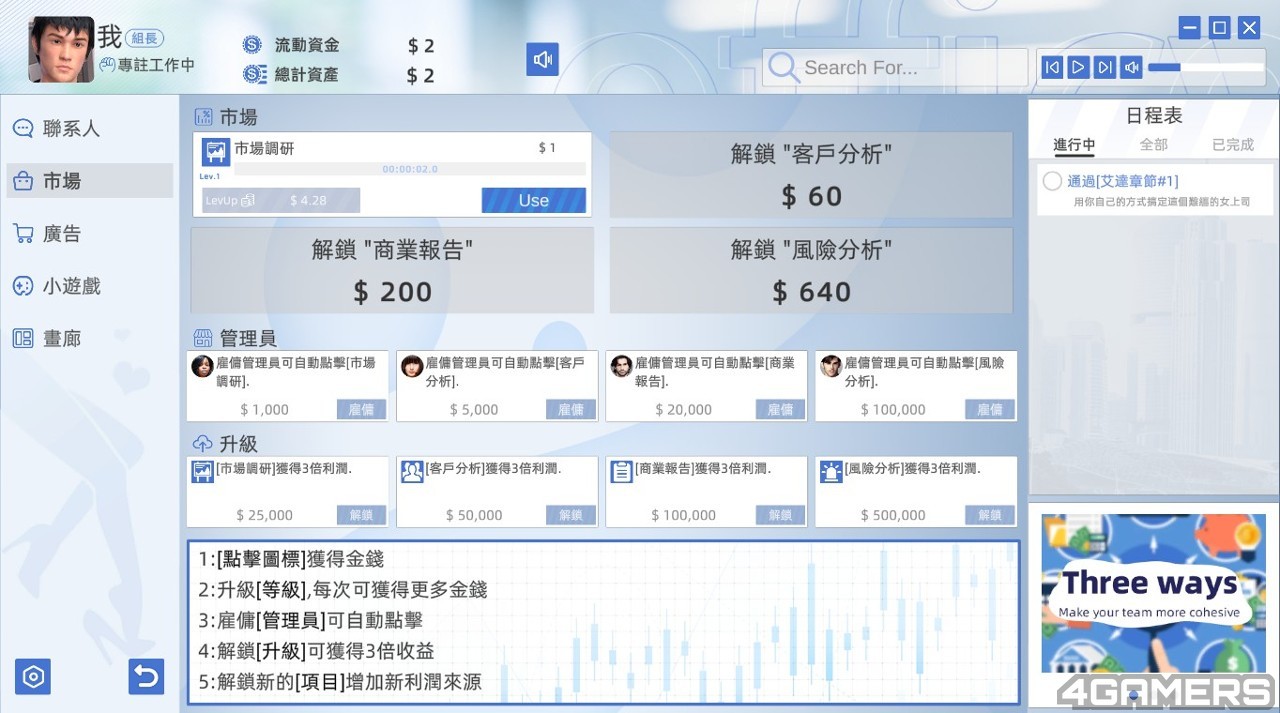Select the 通過[艾達章節#1] task radio circle
The height and width of the screenshot is (713, 1280).
click(x=1052, y=182)
